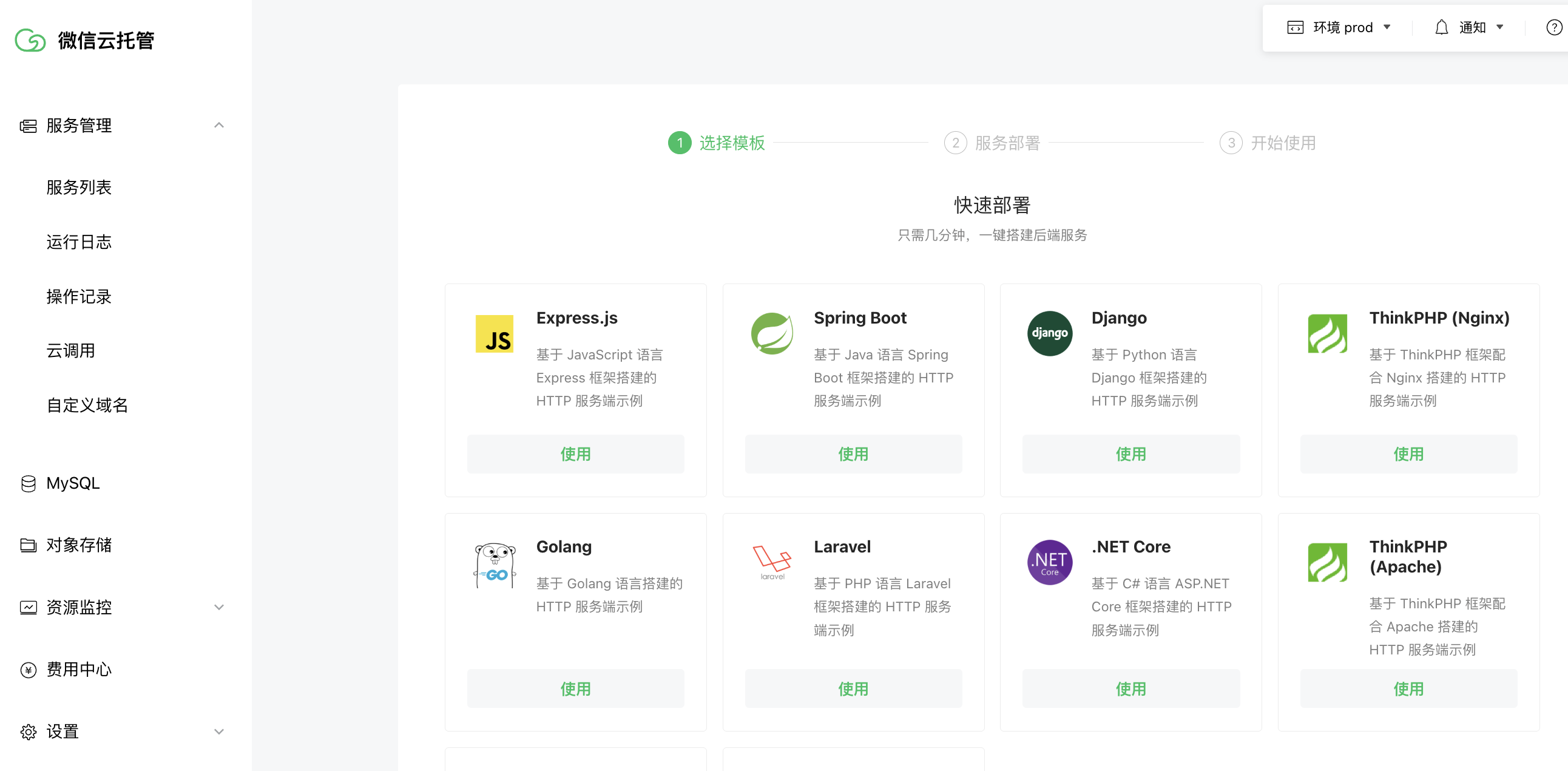Go to 自定义域名 in the sidebar
1568x771 pixels.
(x=87, y=405)
